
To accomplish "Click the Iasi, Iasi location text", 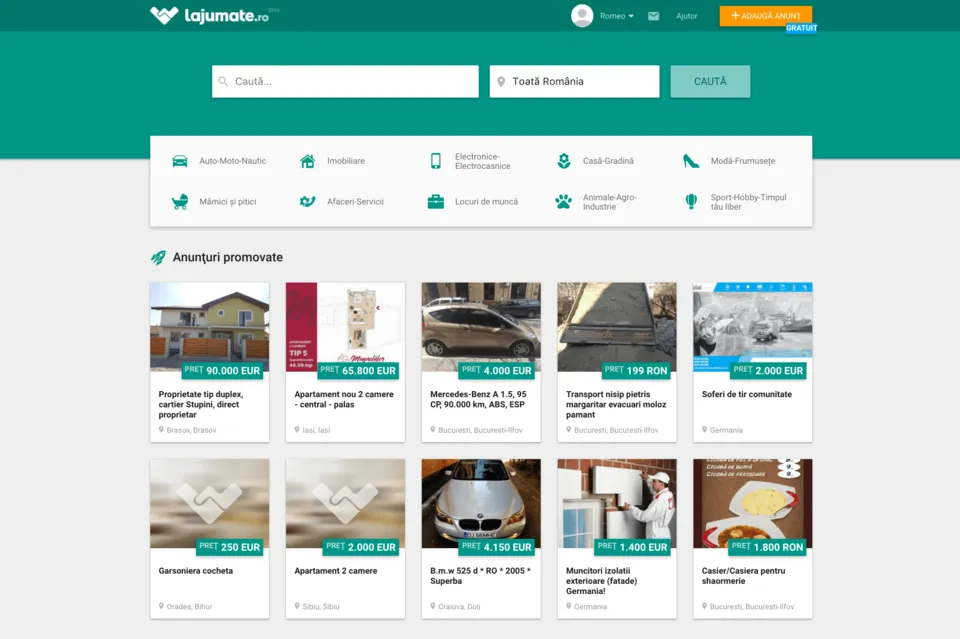I will click(316, 430).
